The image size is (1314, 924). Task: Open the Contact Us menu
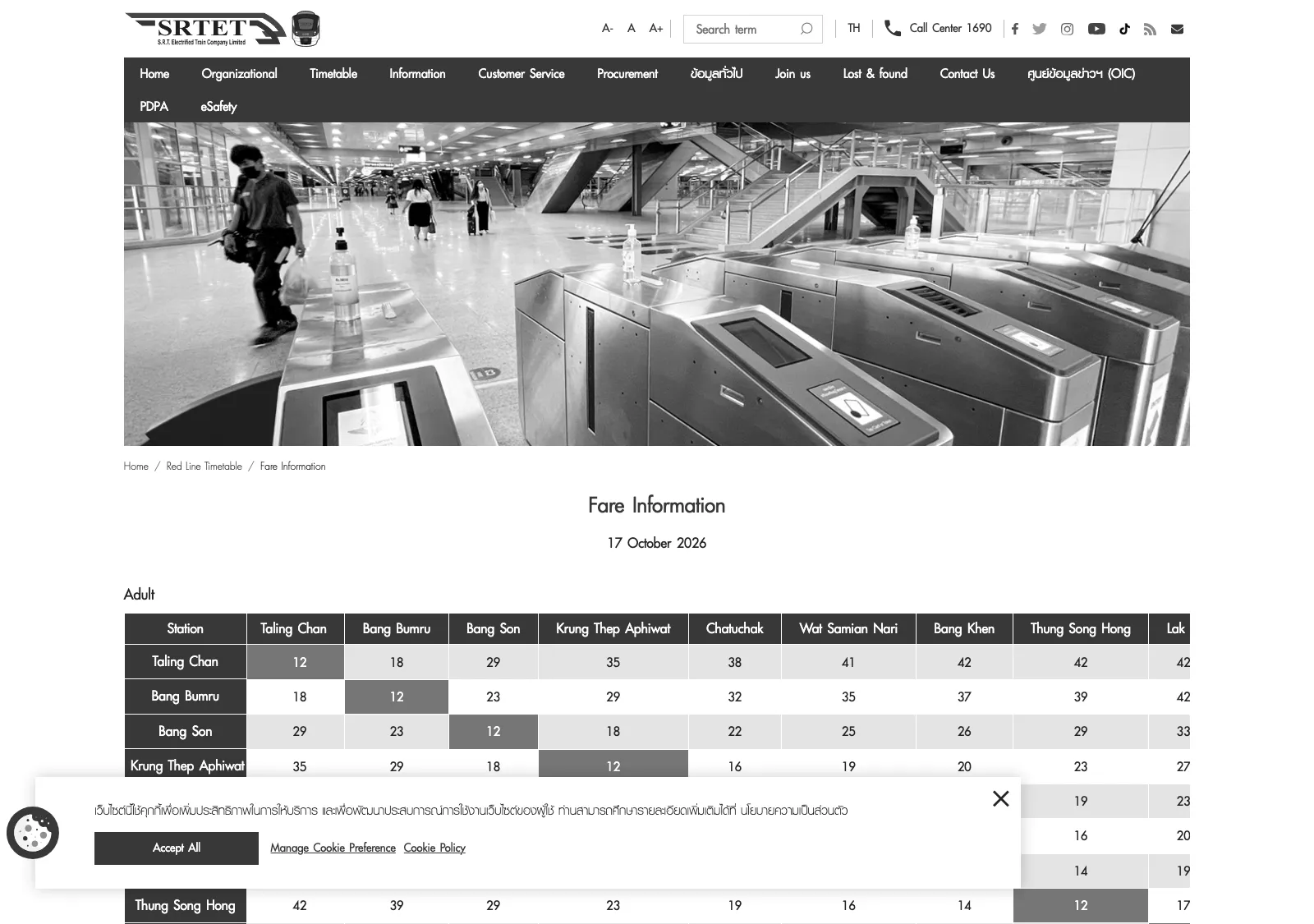(x=967, y=73)
